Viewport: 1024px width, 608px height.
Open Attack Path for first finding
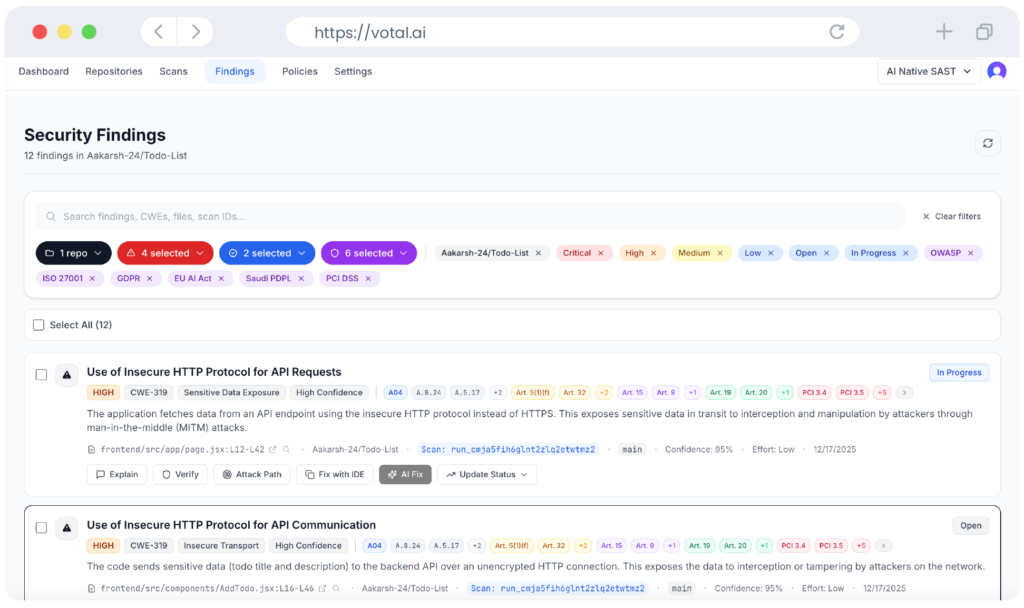(x=251, y=474)
